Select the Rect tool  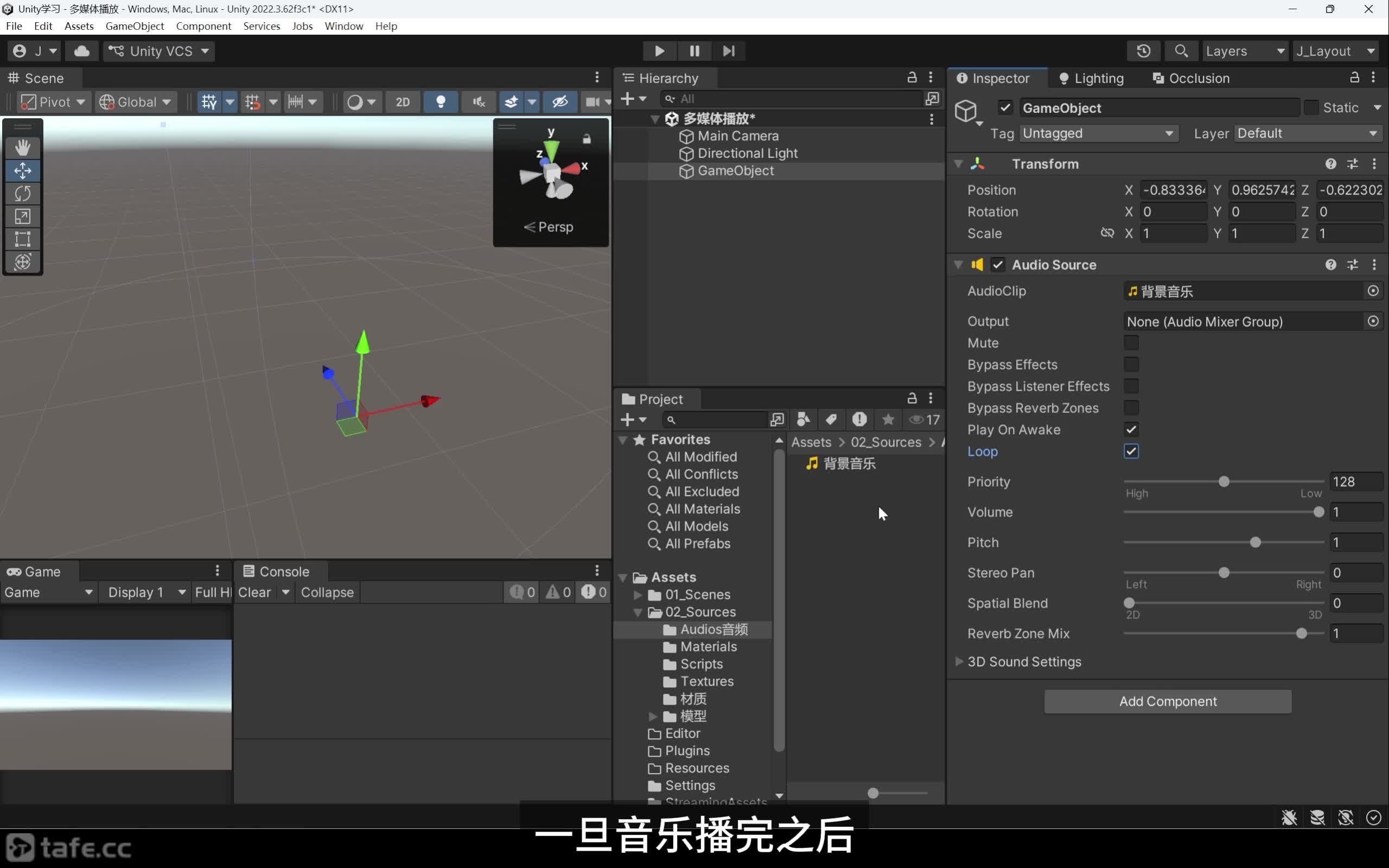point(22,239)
